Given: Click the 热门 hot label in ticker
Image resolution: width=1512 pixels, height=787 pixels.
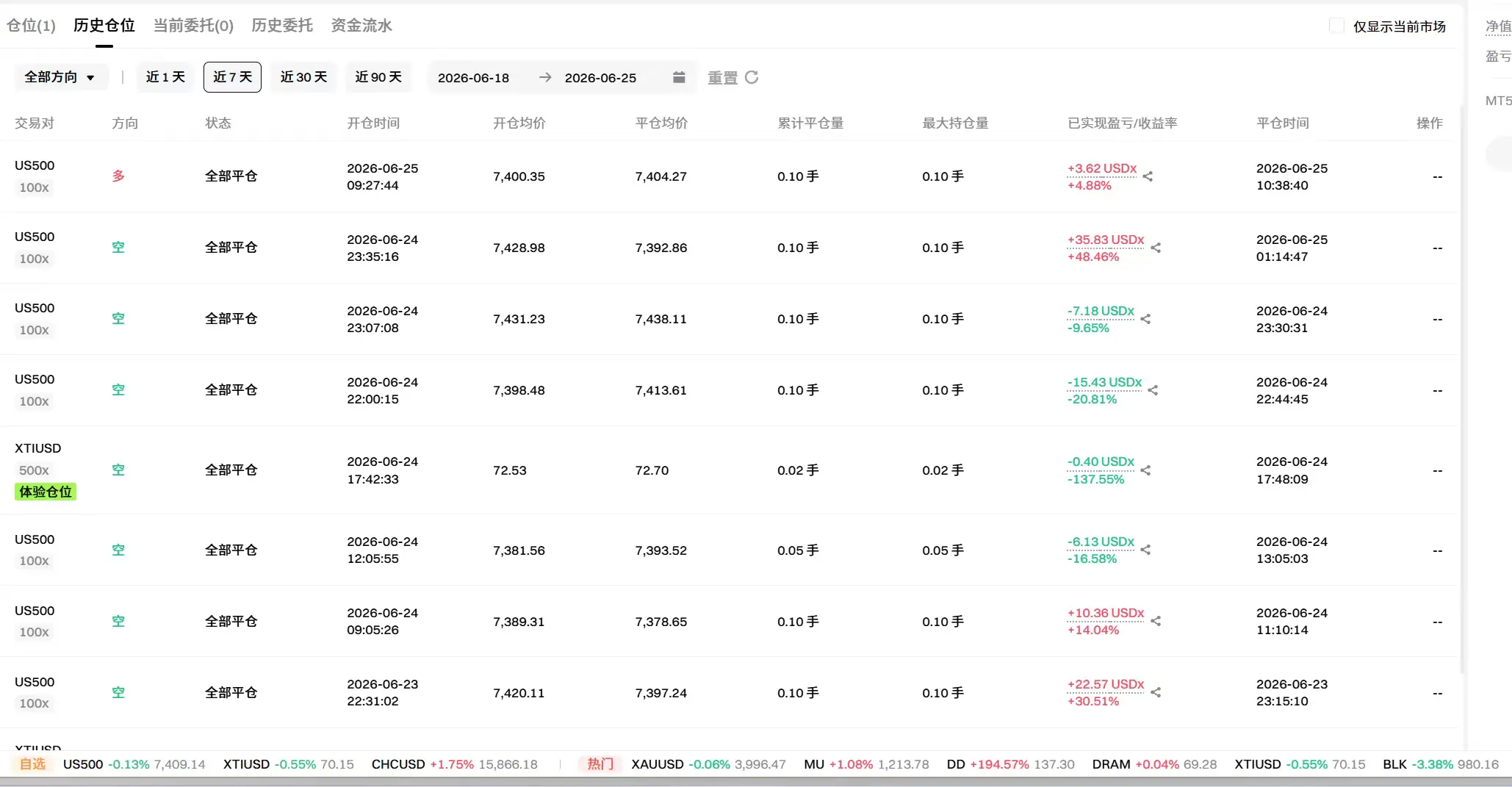Looking at the screenshot, I should [x=600, y=764].
